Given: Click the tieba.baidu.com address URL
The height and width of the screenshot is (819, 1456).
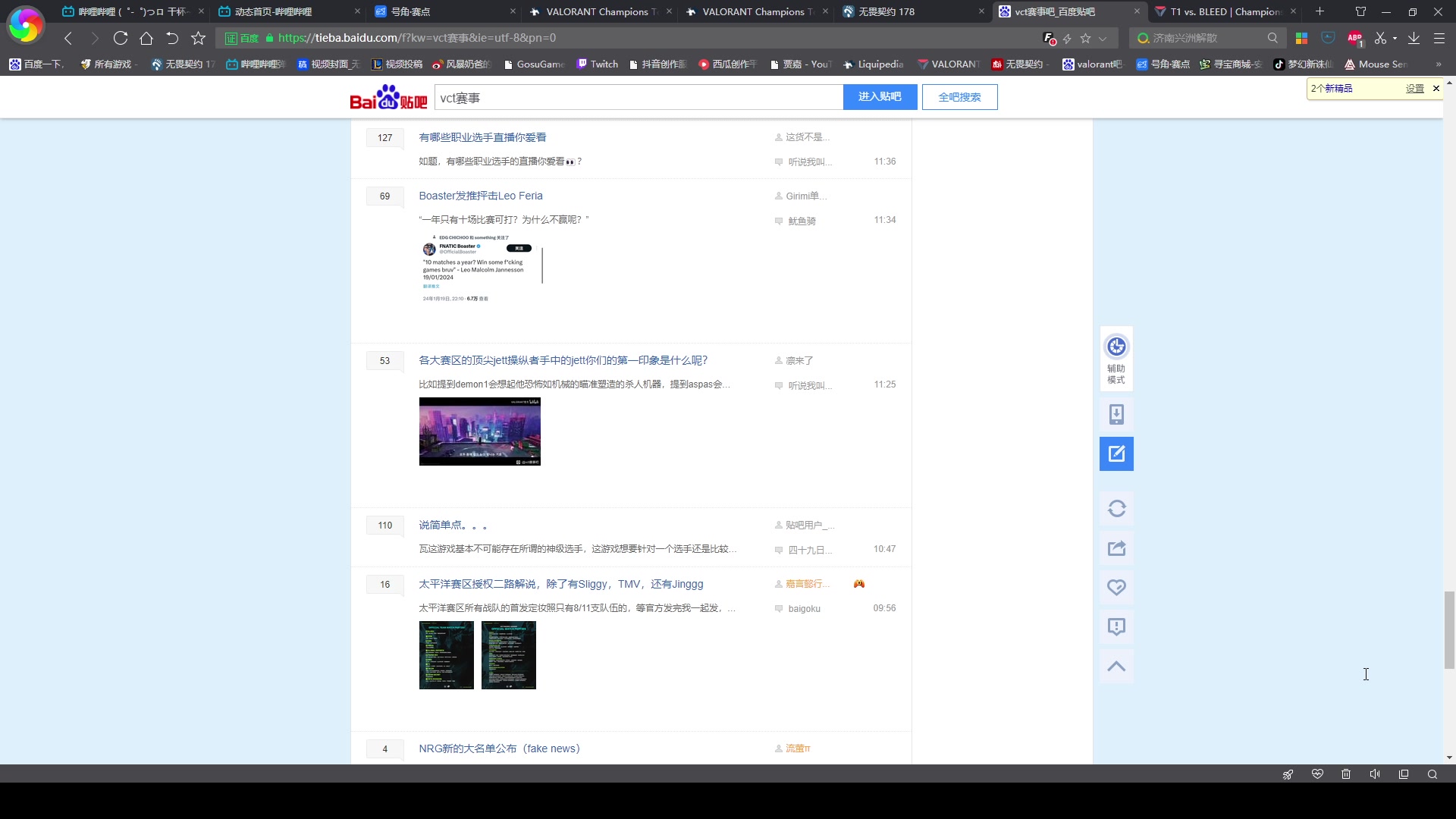Looking at the screenshot, I should (416, 38).
